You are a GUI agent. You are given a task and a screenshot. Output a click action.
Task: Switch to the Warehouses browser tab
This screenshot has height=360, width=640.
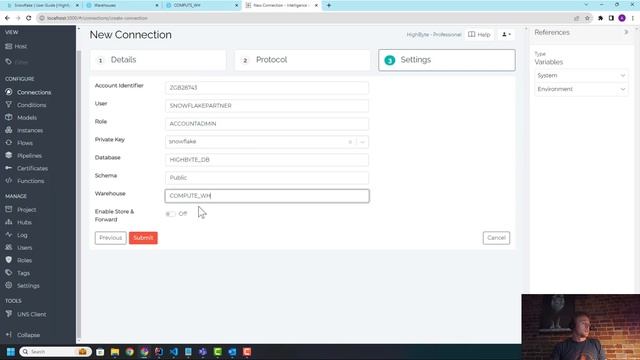coord(121,5)
